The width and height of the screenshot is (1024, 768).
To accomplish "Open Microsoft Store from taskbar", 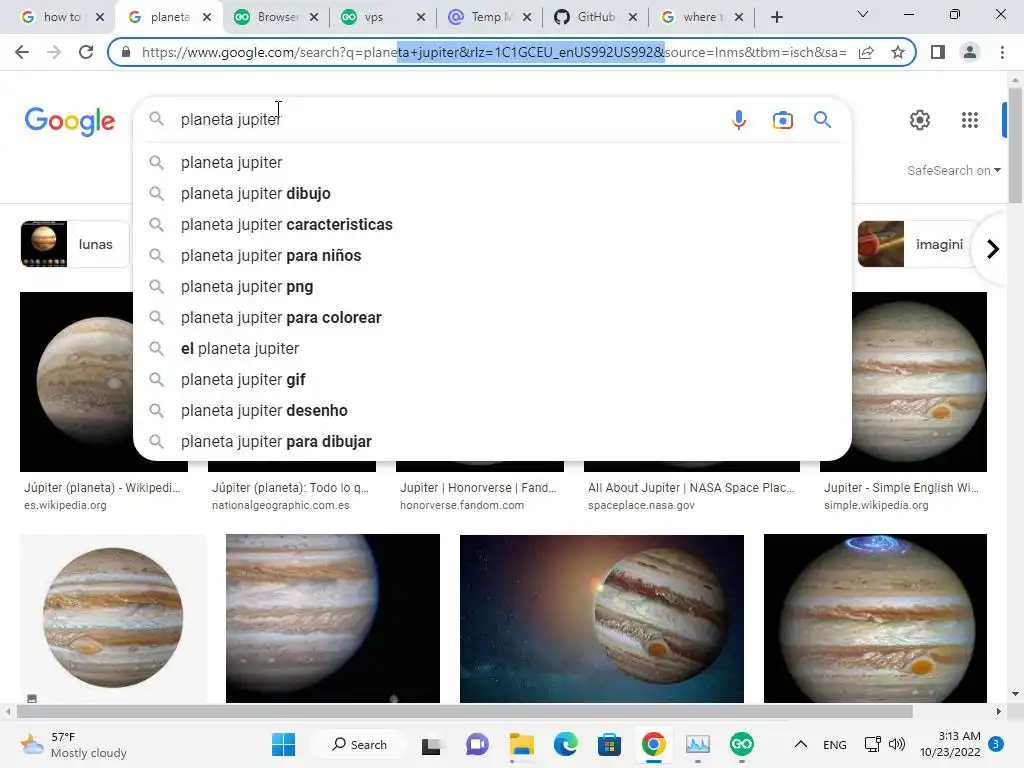I will 609,744.
